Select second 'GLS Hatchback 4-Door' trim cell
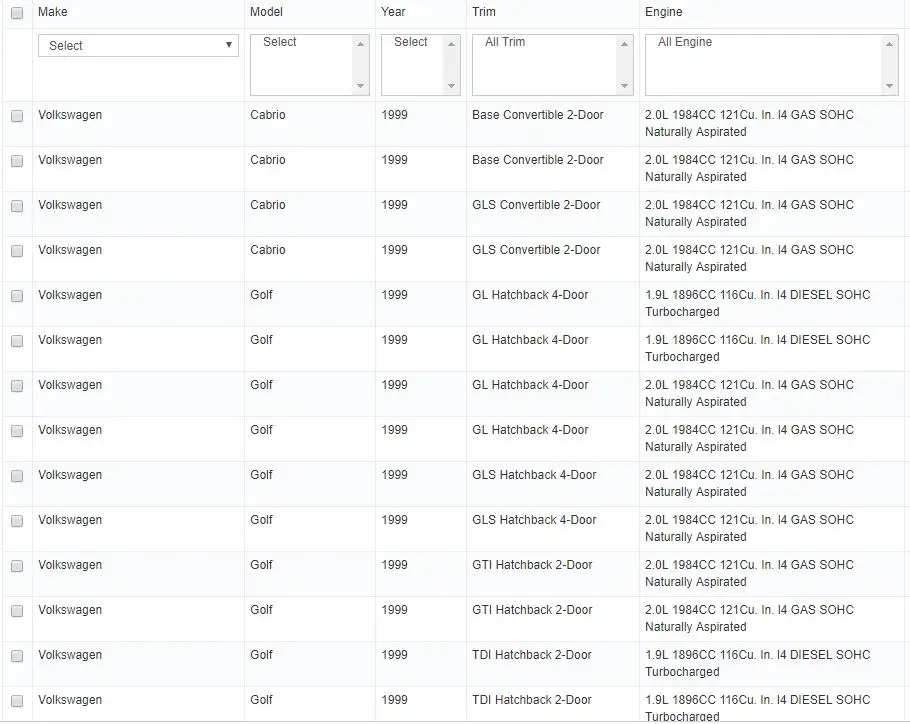 (x=534, y=520)
